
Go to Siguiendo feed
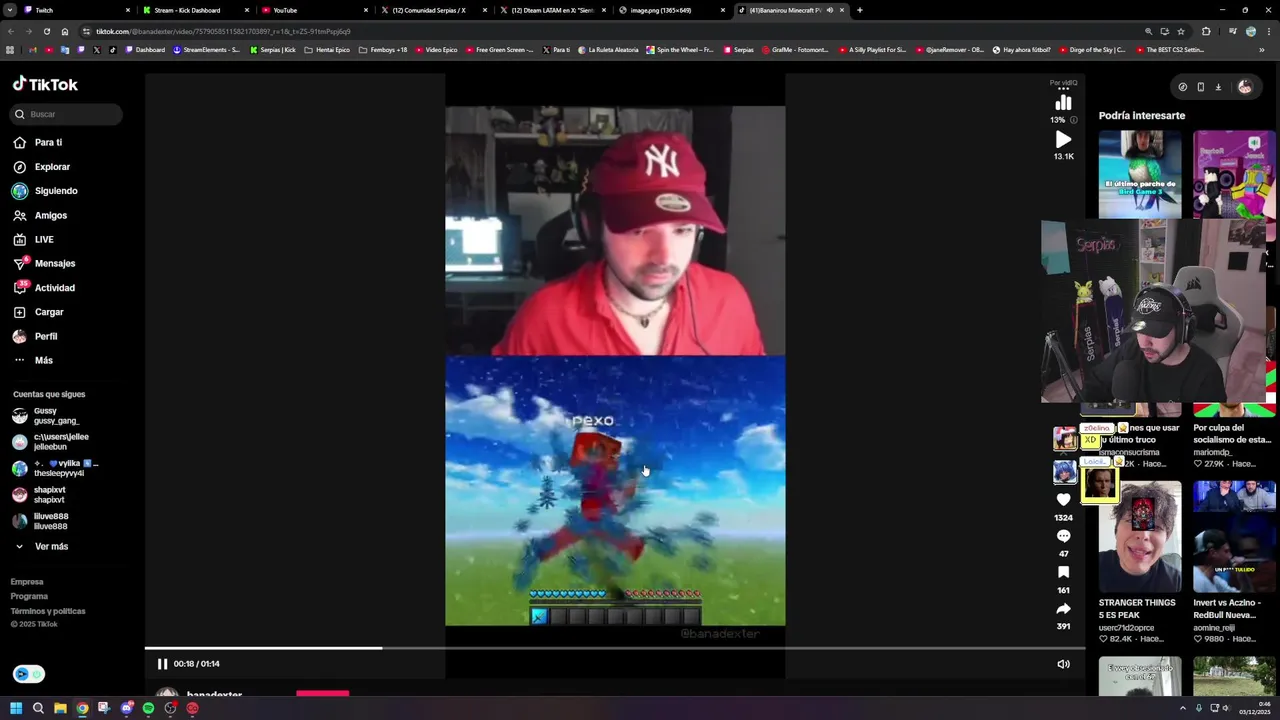tap(56, 191)
